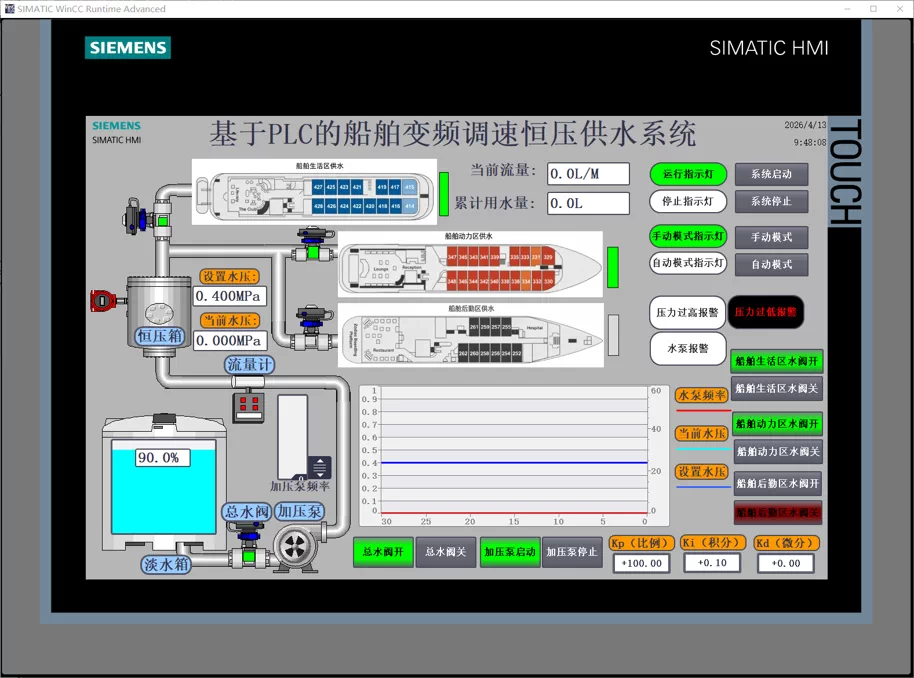Screen dimensions: 914x678
Task: Click the 船舶生活区供水 ship deck image
Action: (314, 192)
